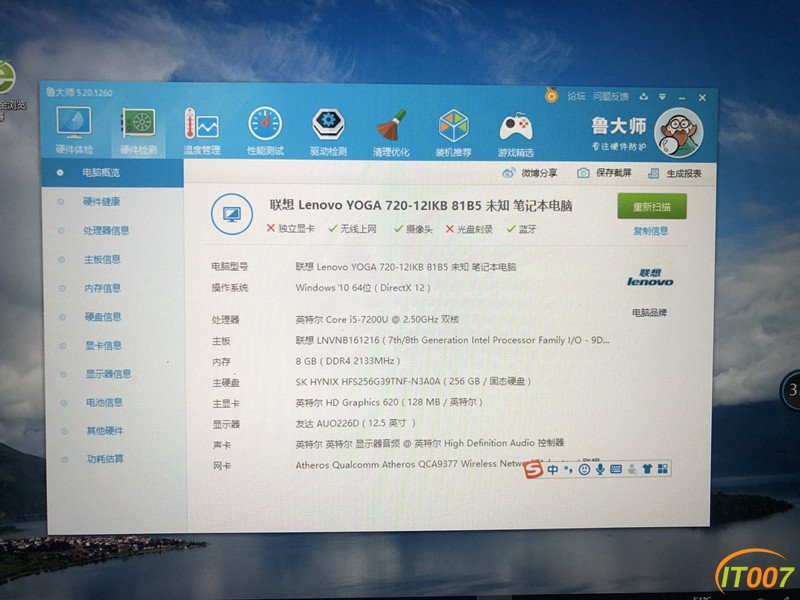The image size is (800, 600).
Task: Open the 论坛 forum link
Action: [576, 96]
